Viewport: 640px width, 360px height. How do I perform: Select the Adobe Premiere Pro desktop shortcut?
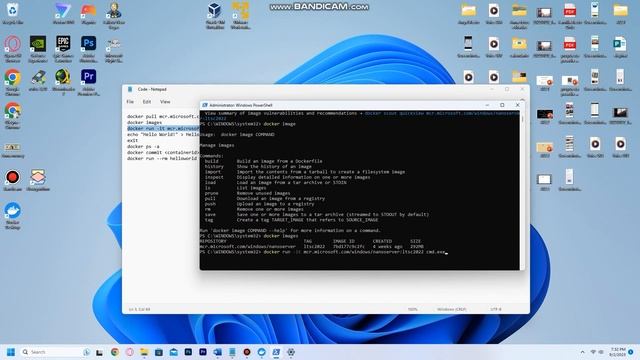click(89, 83)
